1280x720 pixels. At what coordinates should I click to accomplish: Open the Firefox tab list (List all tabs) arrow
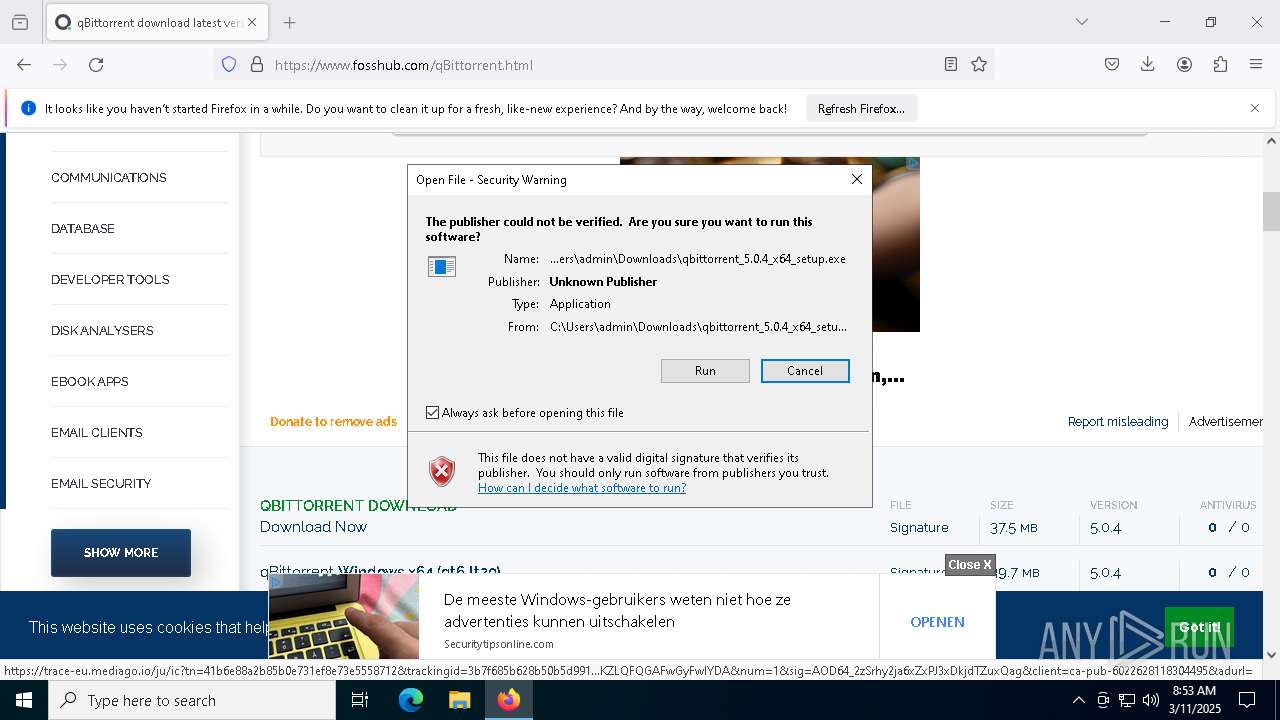point(1081,22)
